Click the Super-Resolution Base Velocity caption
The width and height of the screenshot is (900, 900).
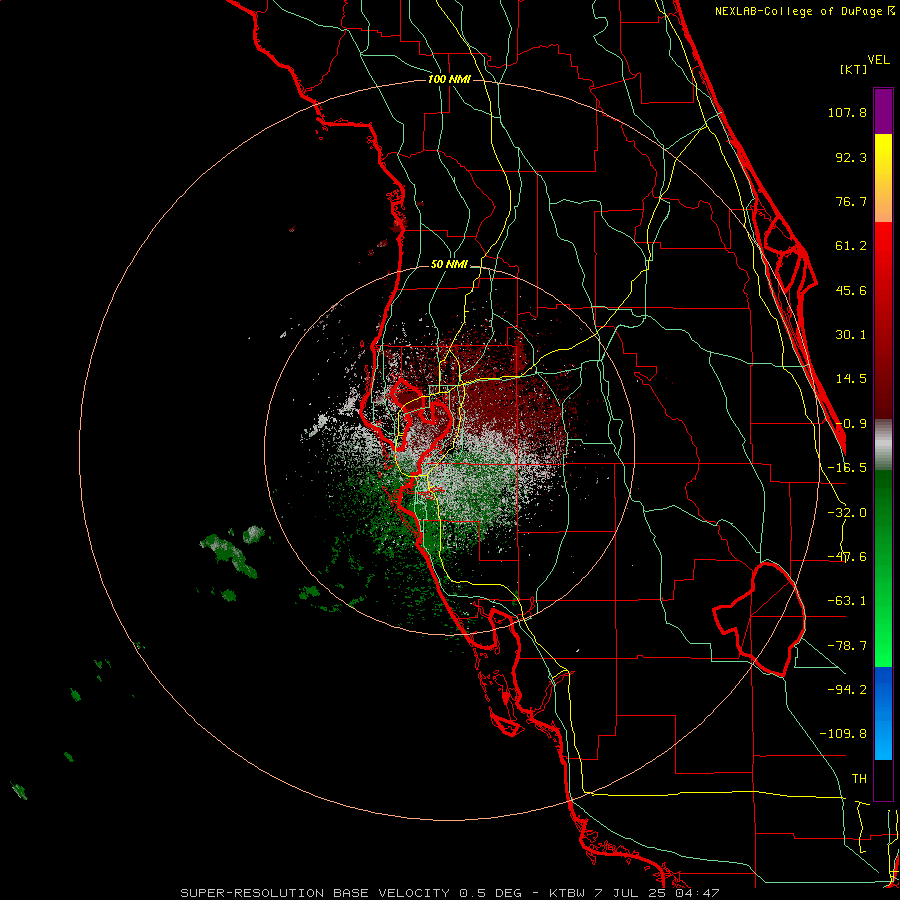450,893
